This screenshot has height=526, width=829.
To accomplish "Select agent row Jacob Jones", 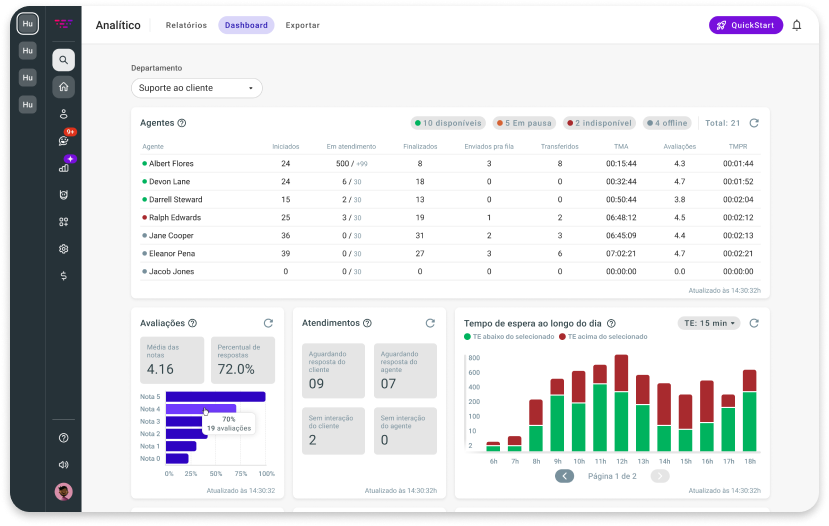I will coord(450,271).
